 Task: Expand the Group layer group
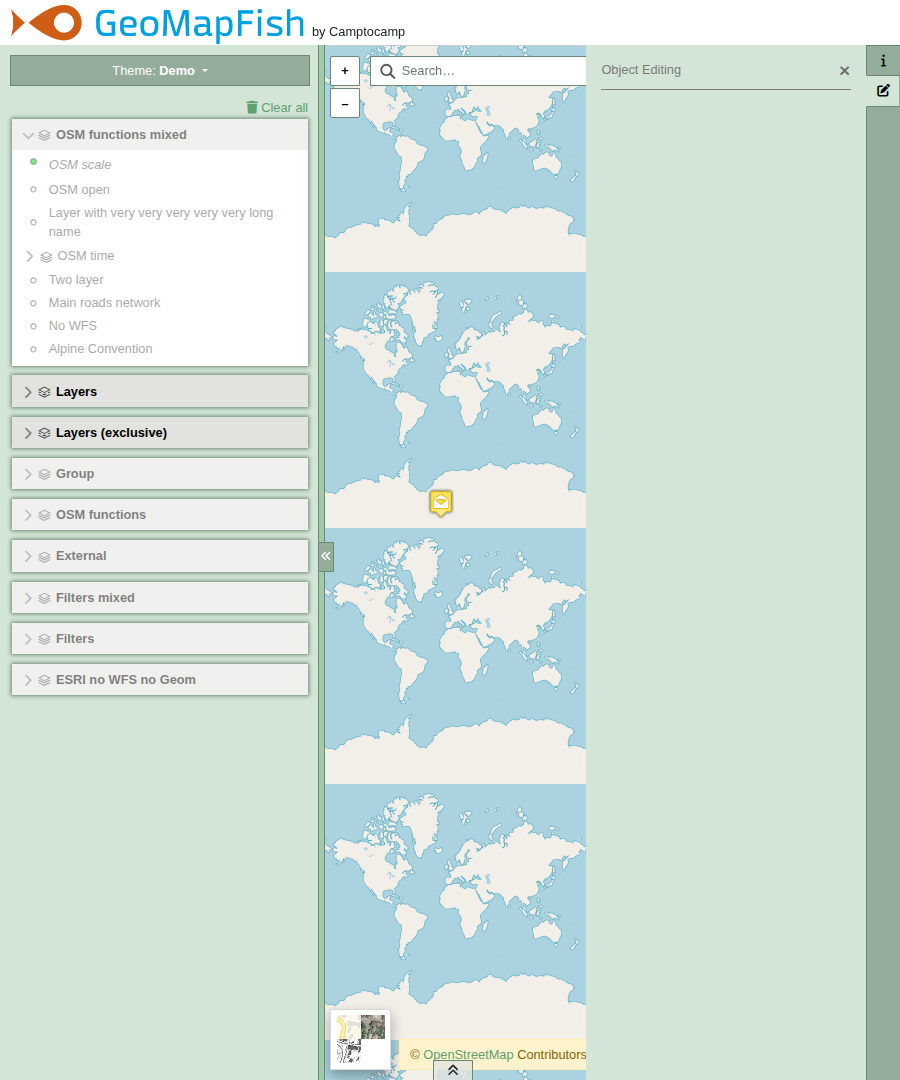tap(28, 474)
